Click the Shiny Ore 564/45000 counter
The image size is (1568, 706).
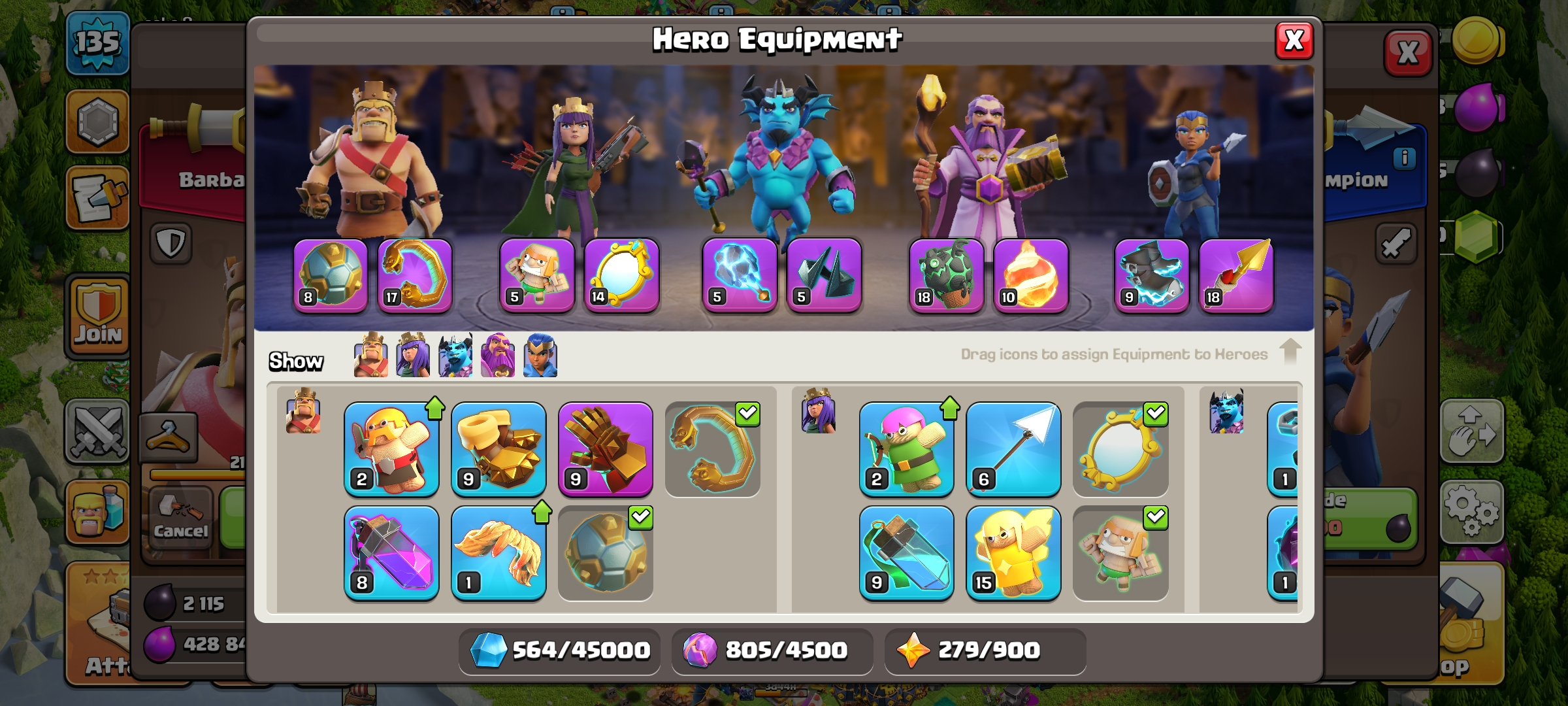point(560,650)
